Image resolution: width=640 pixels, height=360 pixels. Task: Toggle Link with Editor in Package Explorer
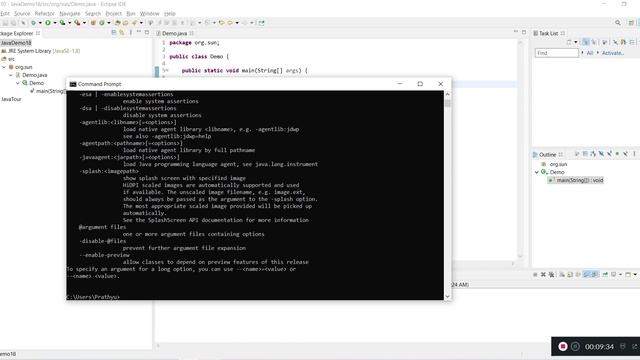click(x=122, y=33)
